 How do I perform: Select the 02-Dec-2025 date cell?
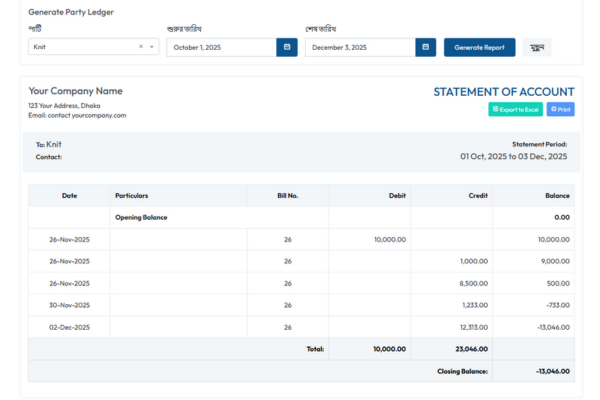coord(69,327)
